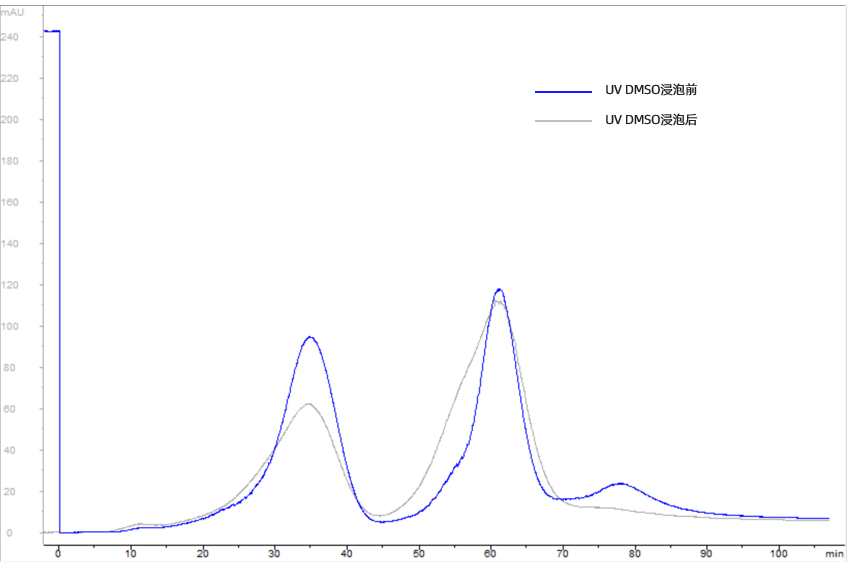Select the legend label UV DMSO浸泡前
The width and height of the screenshot is (850, 563).
(651, 91)
